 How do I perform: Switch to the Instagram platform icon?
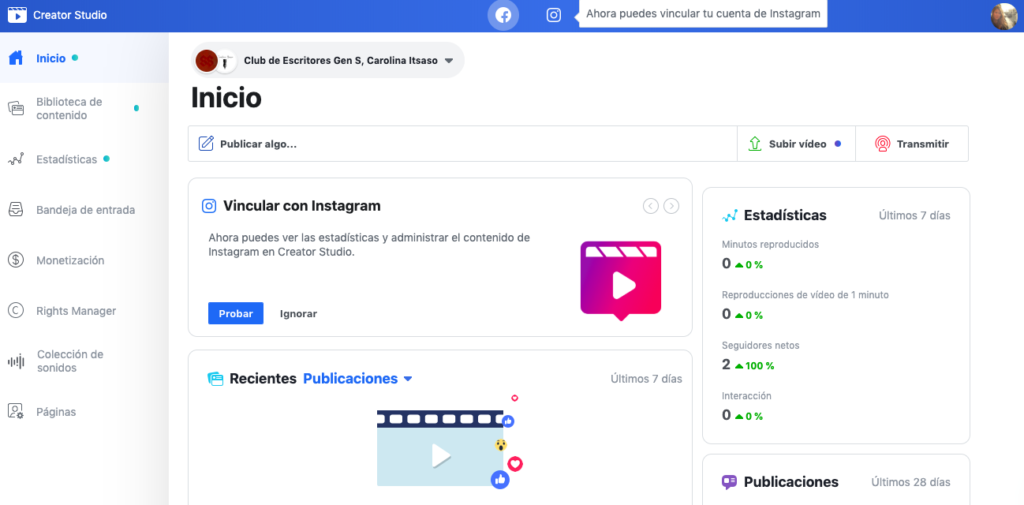tap(554, 15)
